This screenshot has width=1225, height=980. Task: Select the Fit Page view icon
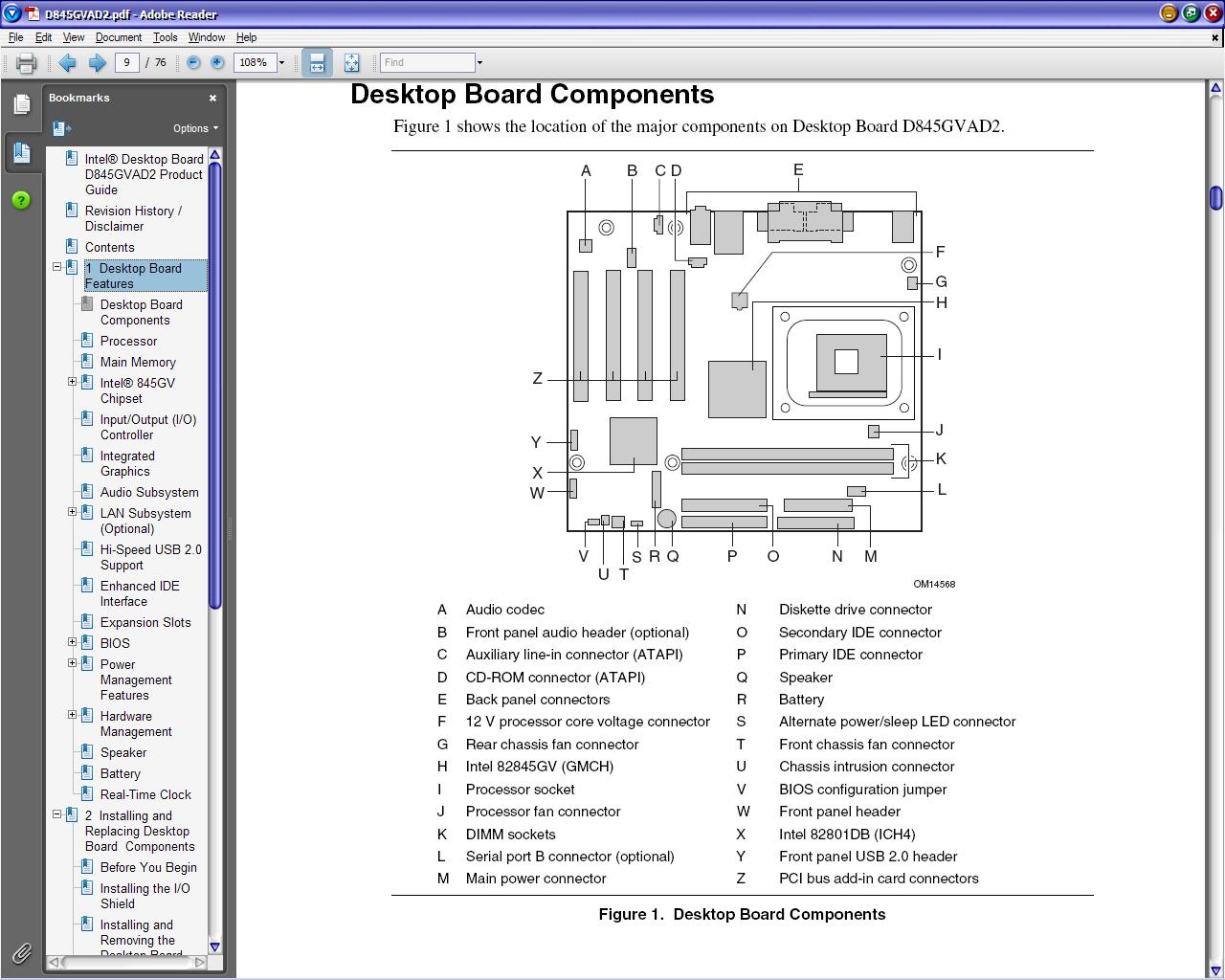point(351,63)
